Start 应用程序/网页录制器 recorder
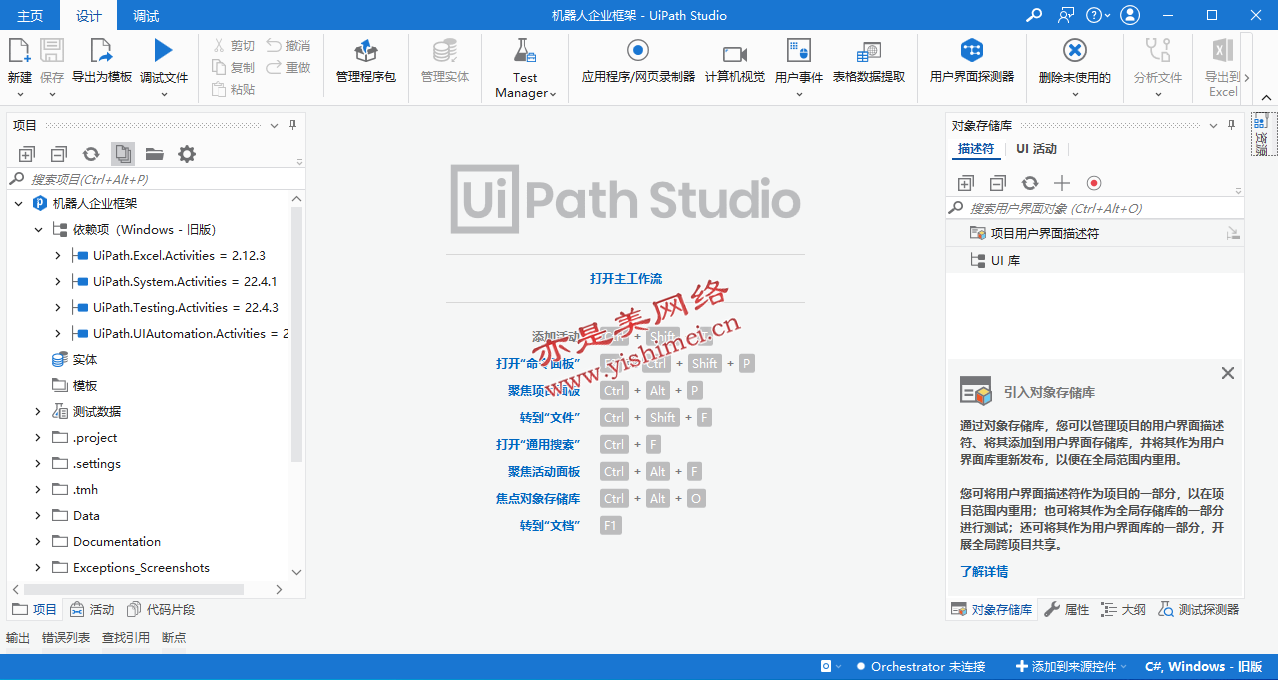 point(638,50)
